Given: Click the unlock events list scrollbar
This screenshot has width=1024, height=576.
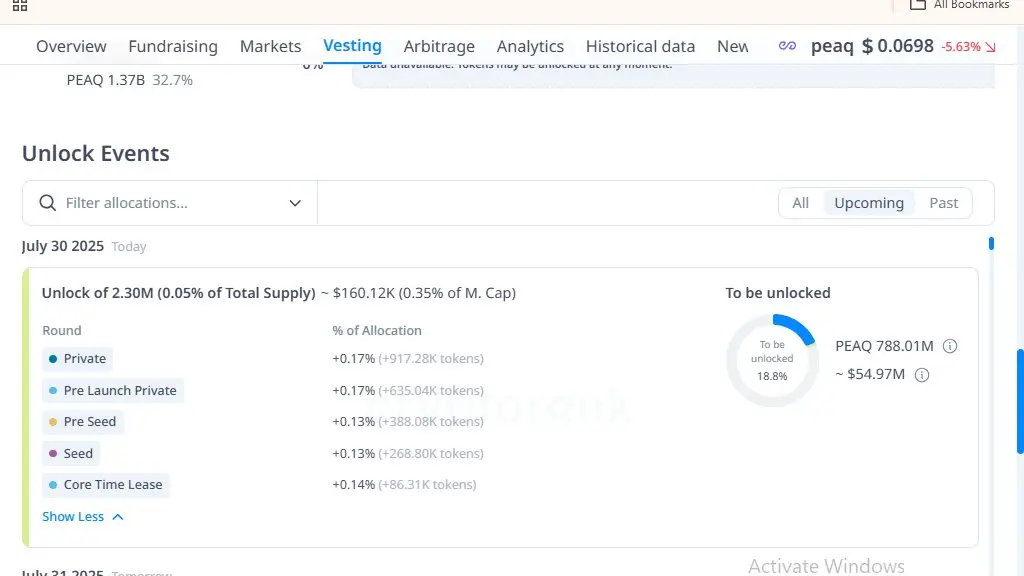Looking at the screenshot, I should point(991,244).
